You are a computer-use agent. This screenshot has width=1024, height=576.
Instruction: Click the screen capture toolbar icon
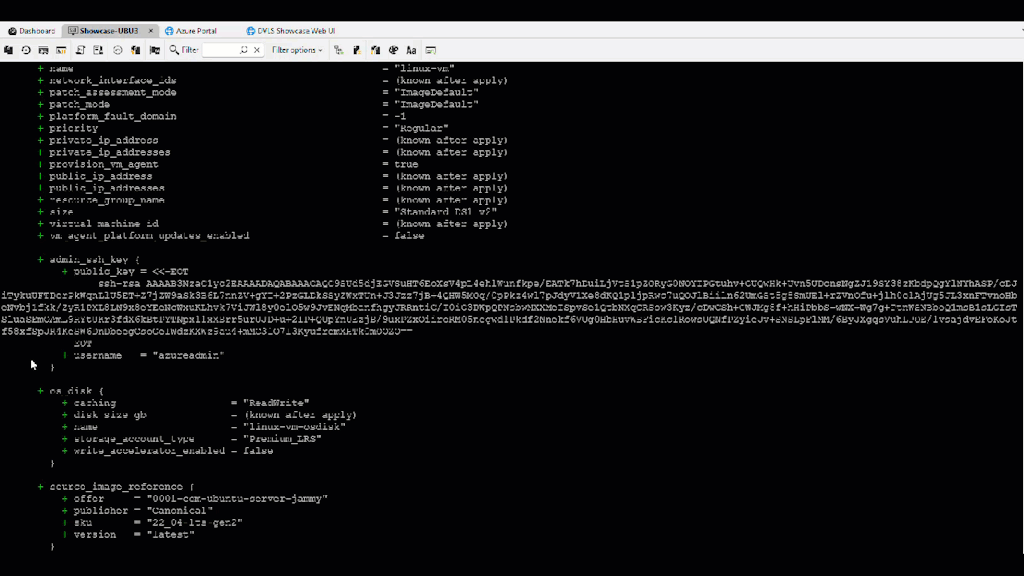(44, 50)
